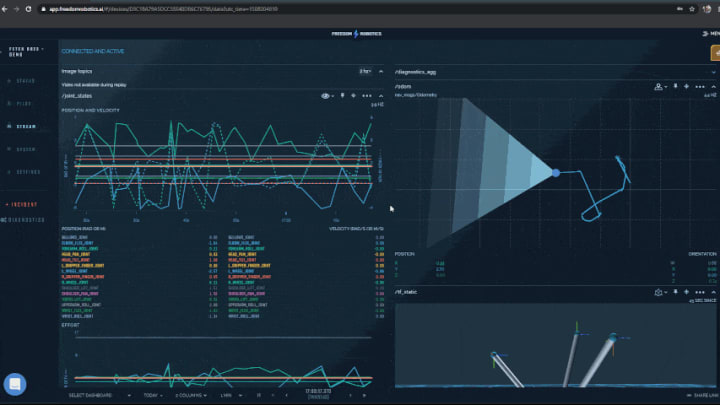Open the Fetch device selector dropdown
720x405 pixels.
[26, 51]
